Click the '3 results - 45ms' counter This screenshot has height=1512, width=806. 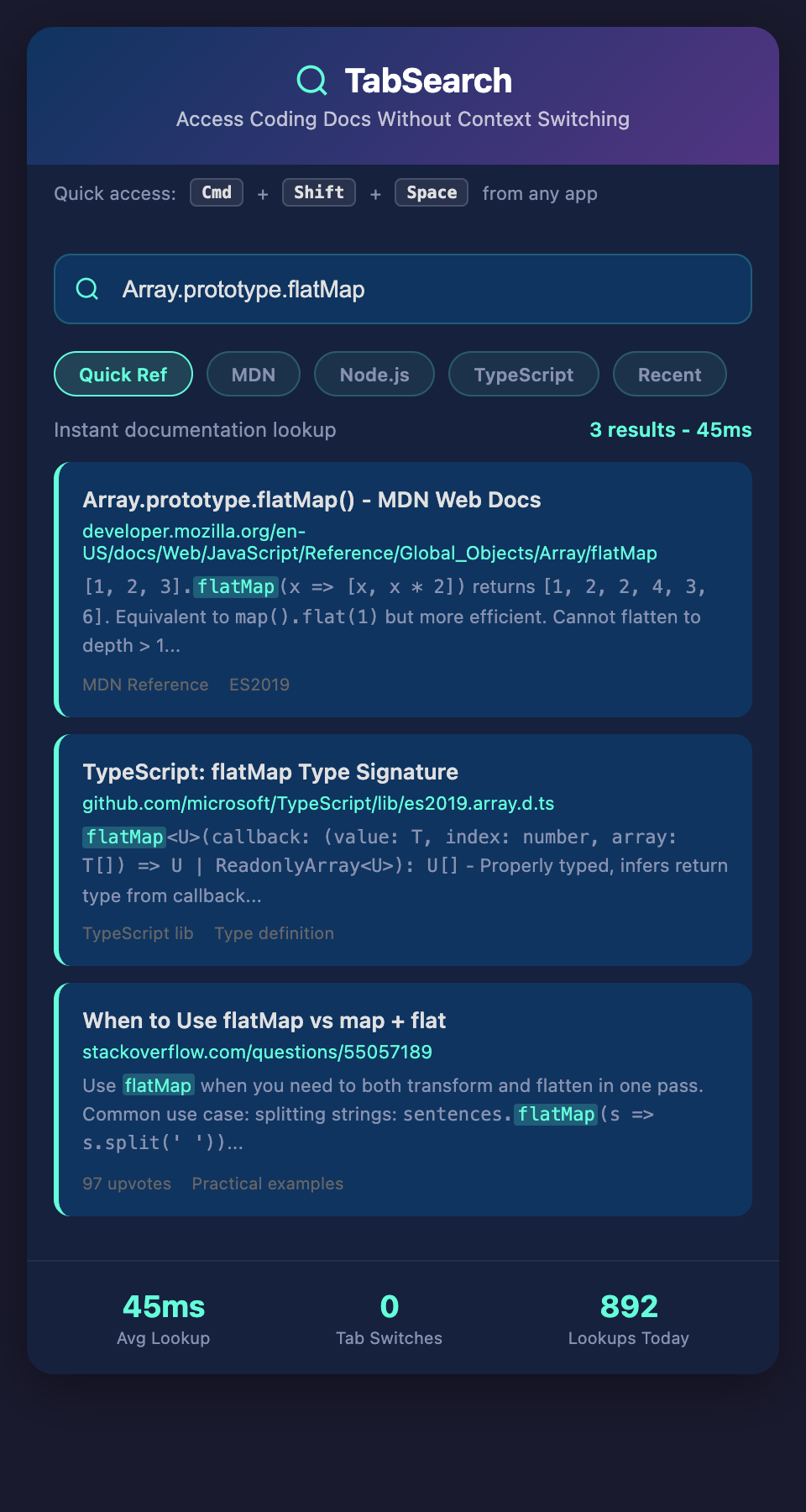click(670, 430)
